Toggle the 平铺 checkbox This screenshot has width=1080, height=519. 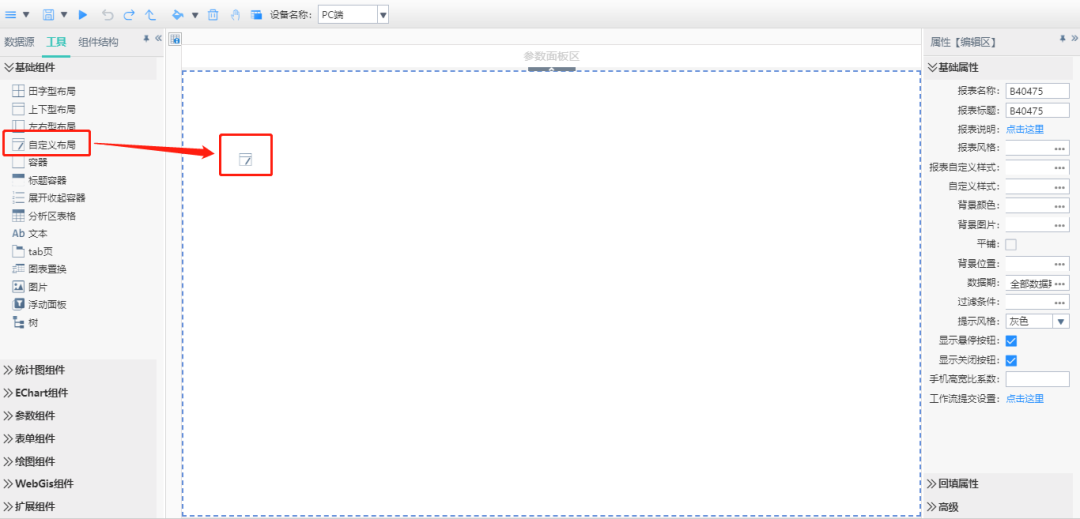click(x=1011, y=244)
